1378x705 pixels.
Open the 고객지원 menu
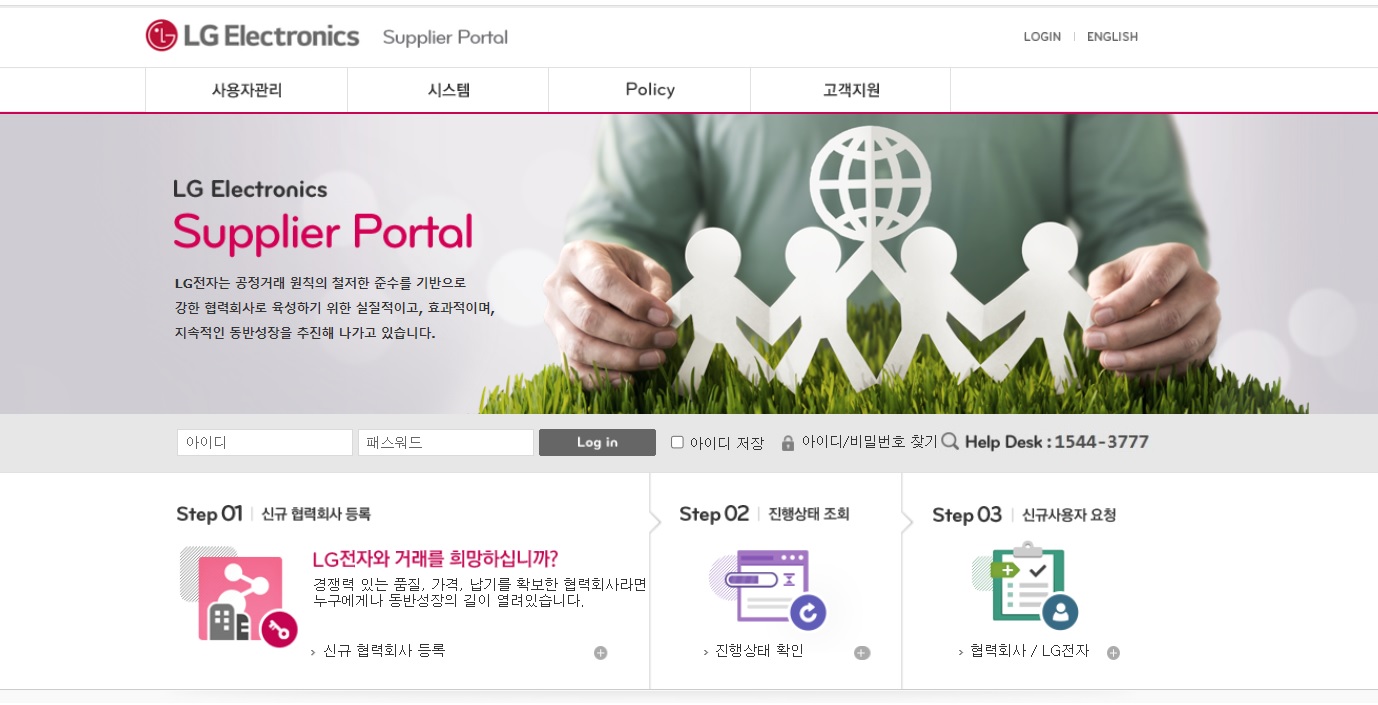[851, 90]
